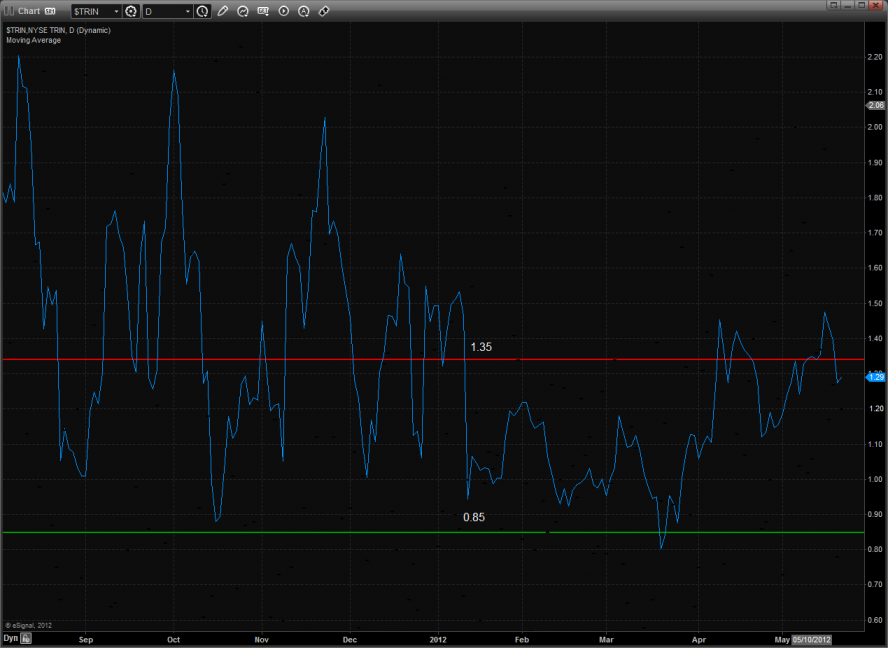The image size is (888, 648).
Task: Expand the $TRIN symbol dropdown
Action: tap(115, 11)
